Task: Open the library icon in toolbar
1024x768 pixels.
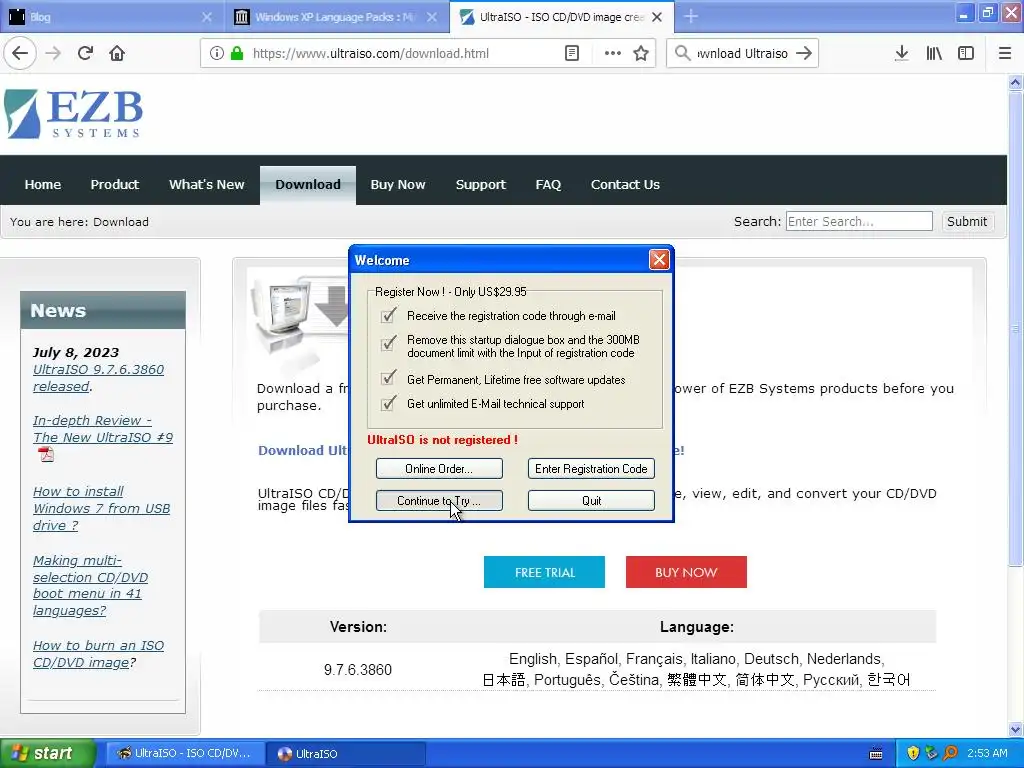Action: point(934,53)
